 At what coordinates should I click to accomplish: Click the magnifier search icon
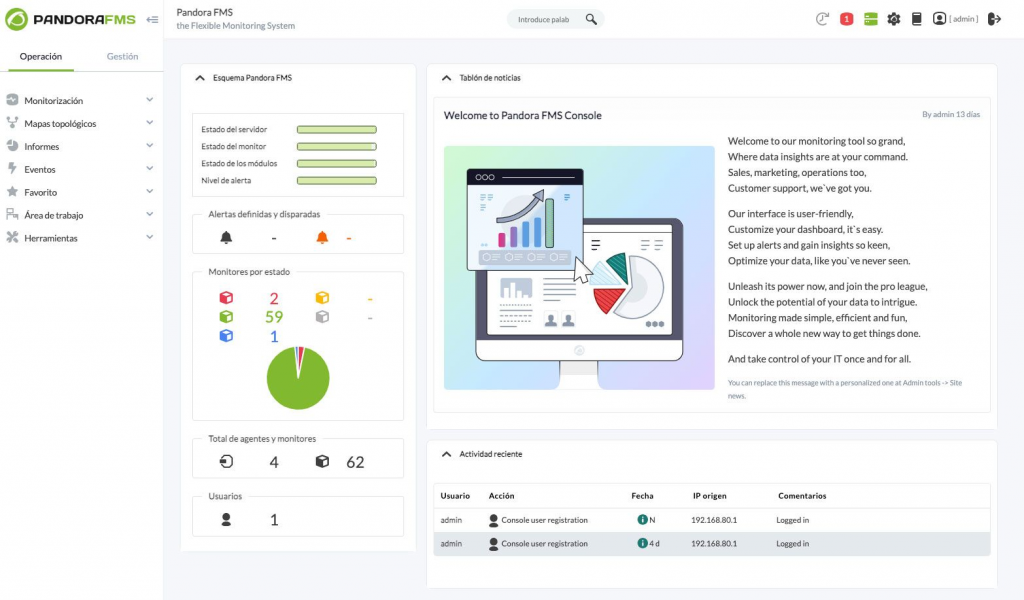tap(591, 19)
